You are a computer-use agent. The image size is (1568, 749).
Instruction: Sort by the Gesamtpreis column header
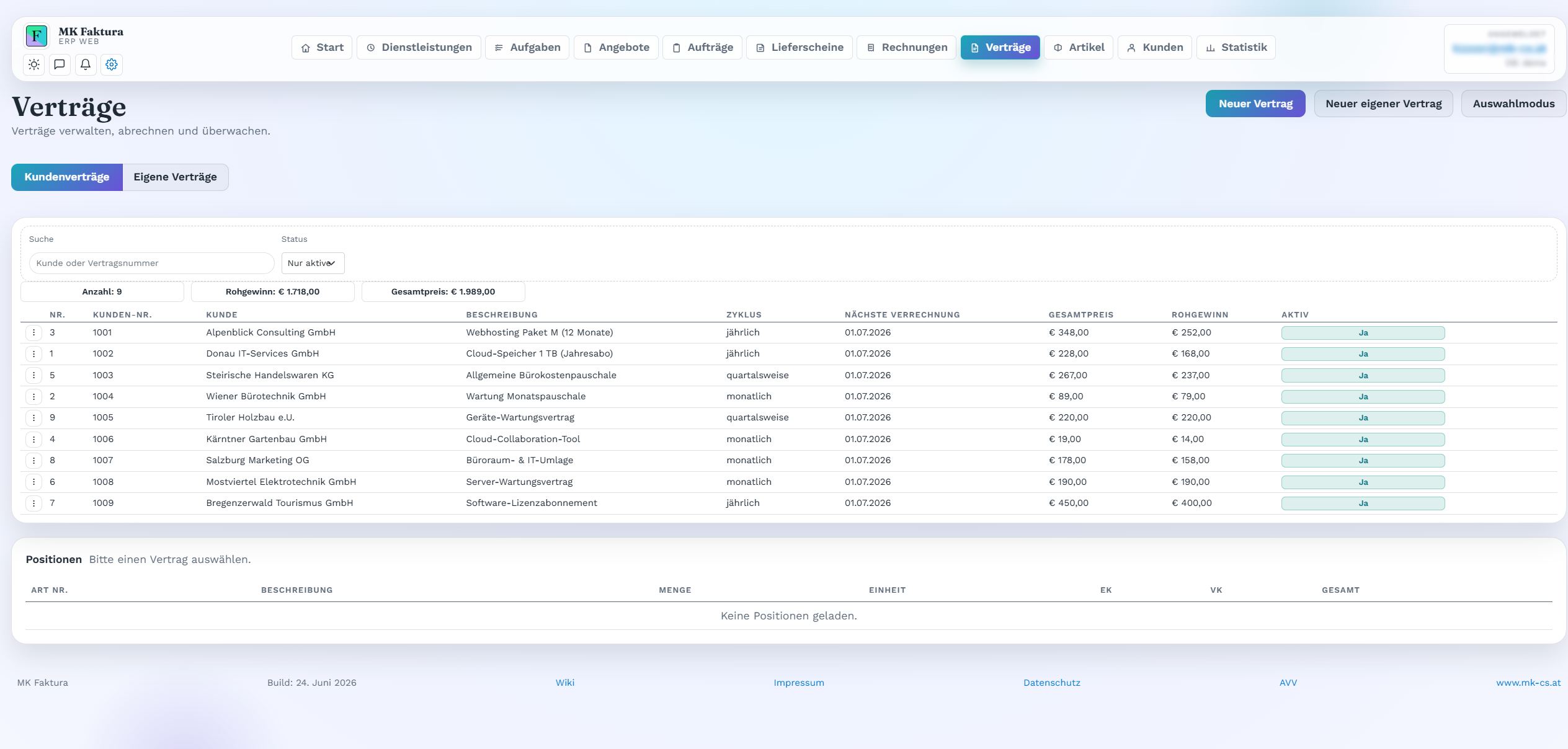click(1081, 315)
